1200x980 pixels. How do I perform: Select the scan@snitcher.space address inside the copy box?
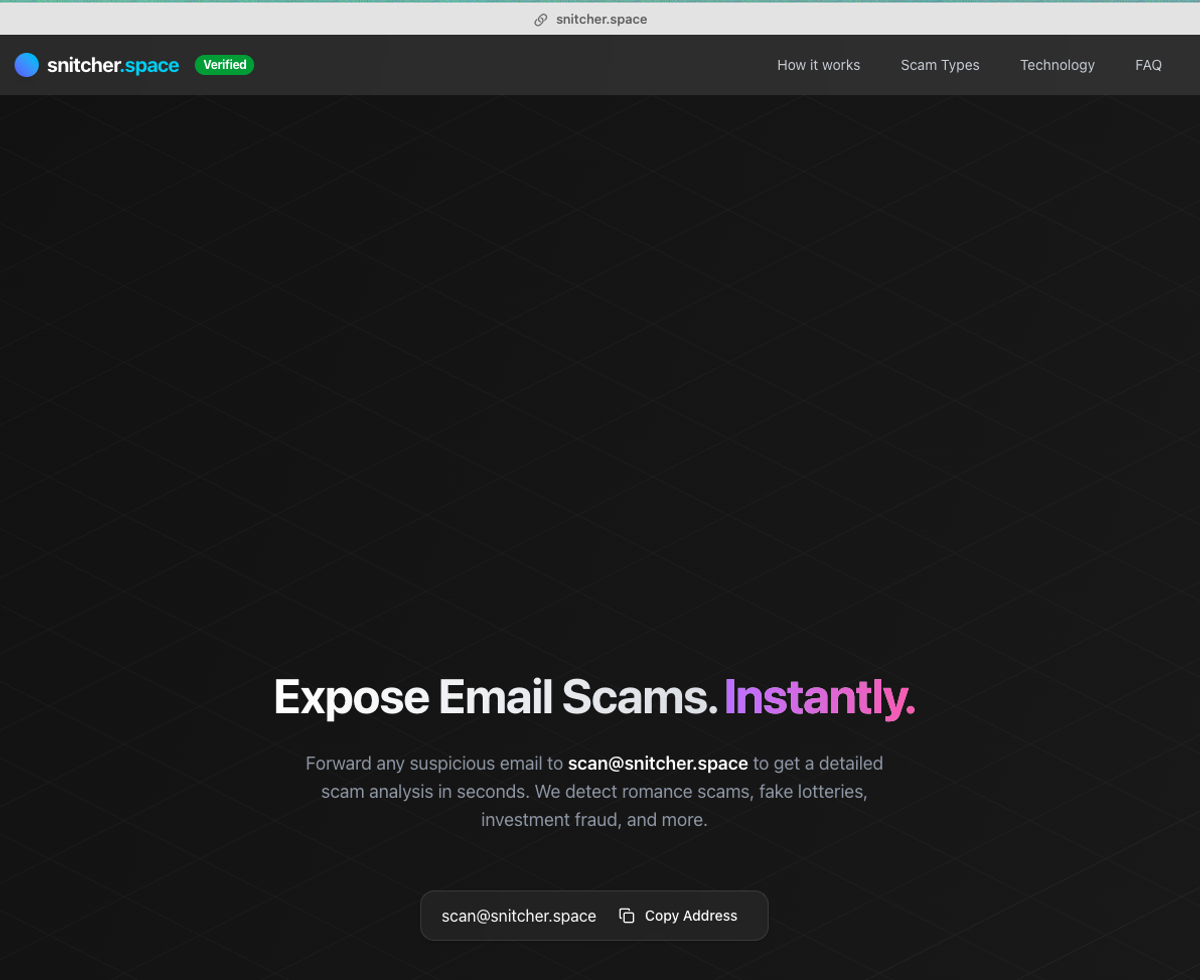click(519, 916)
